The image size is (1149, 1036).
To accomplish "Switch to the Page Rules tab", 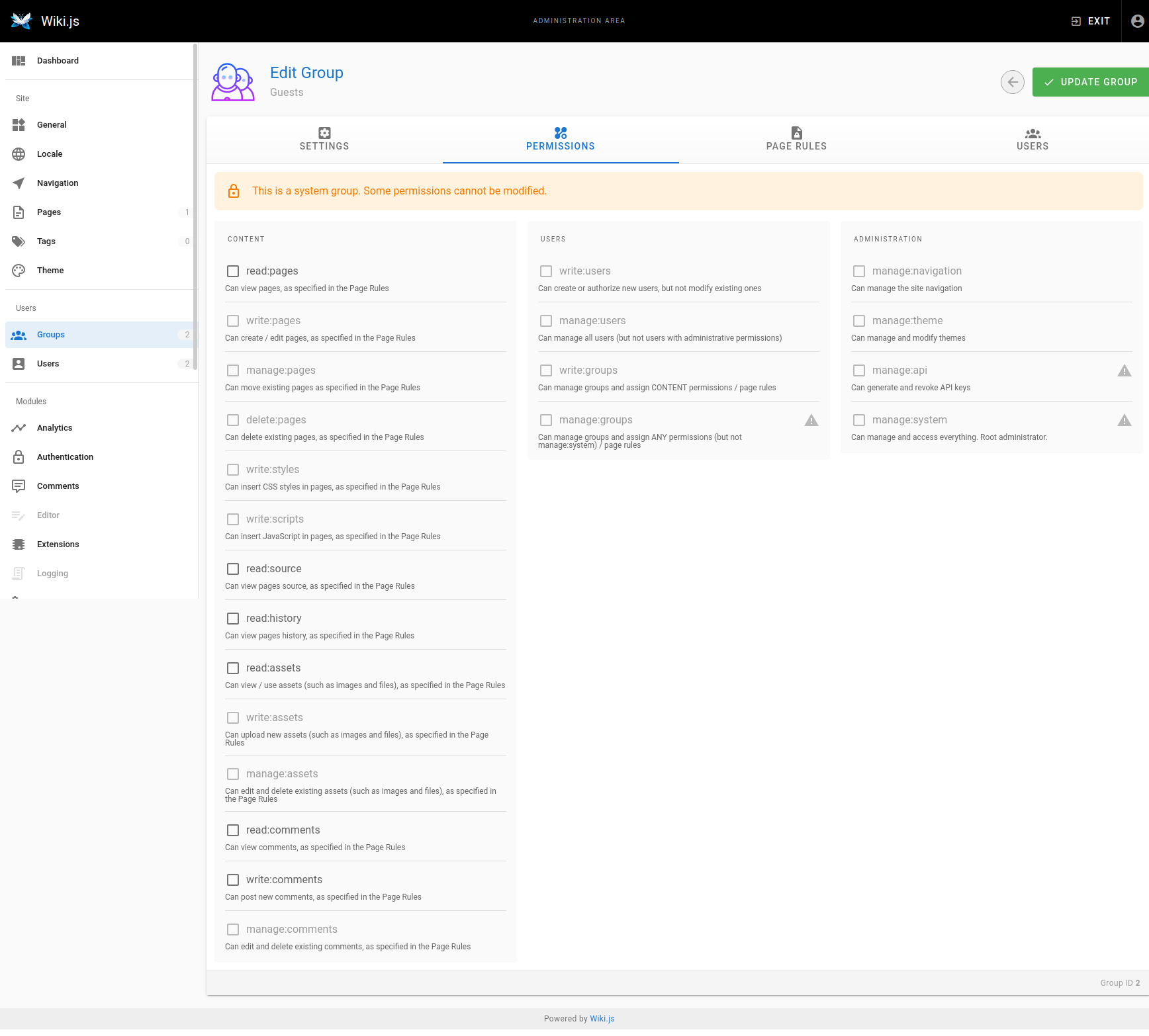I will click(796, 140).
